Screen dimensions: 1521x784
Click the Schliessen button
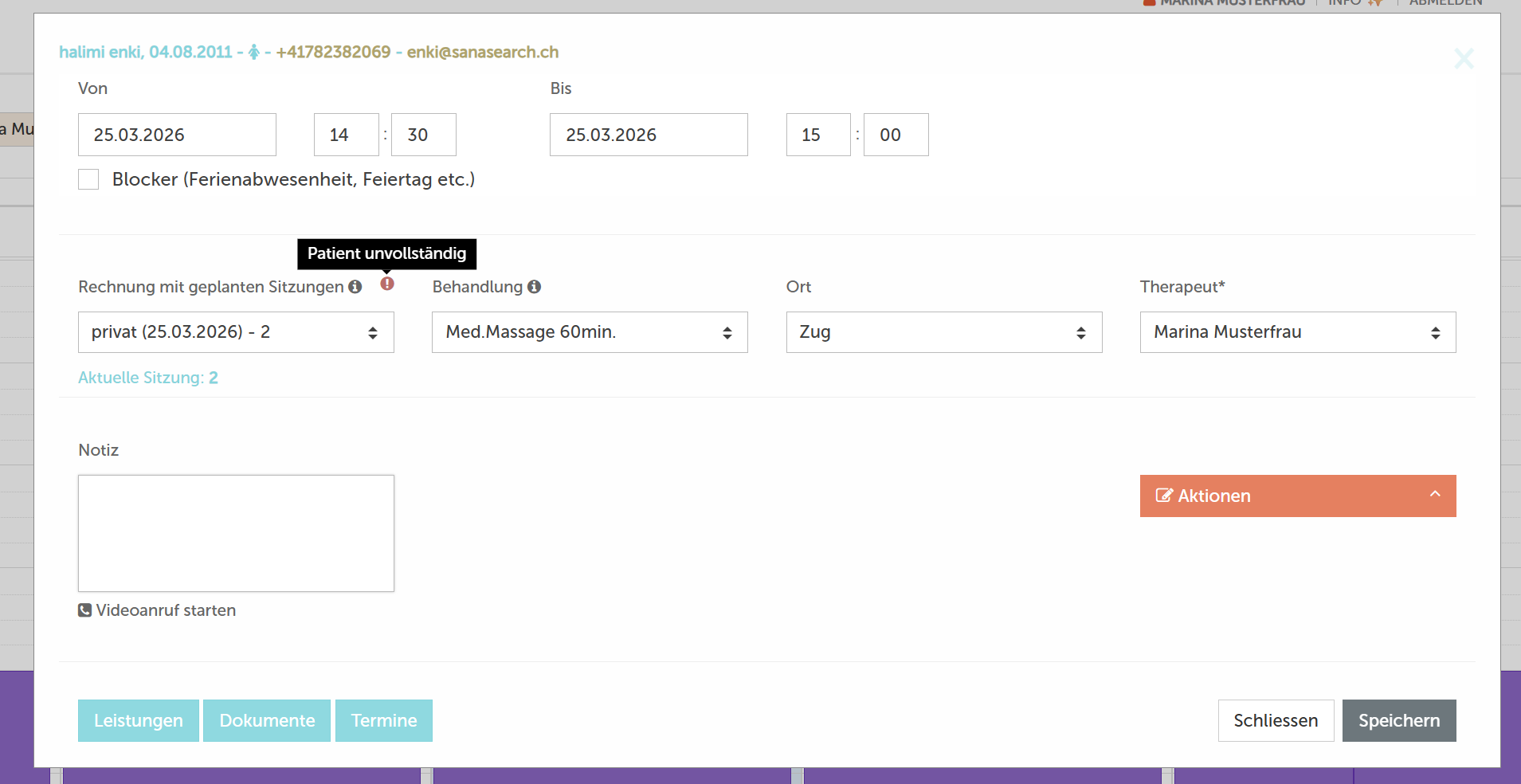coord(1276,720)
